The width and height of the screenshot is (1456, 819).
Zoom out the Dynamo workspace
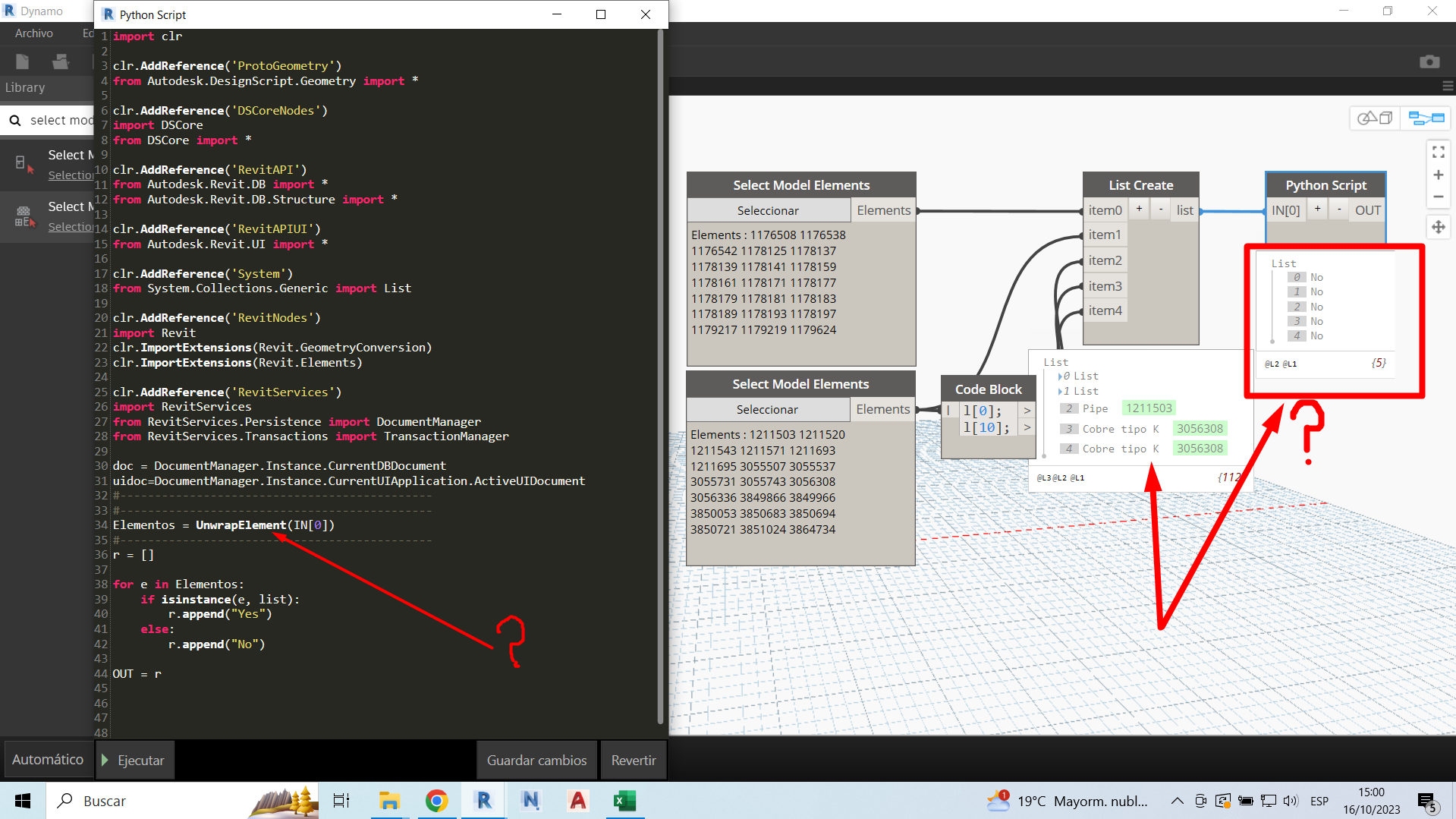tap(1438, 197)
